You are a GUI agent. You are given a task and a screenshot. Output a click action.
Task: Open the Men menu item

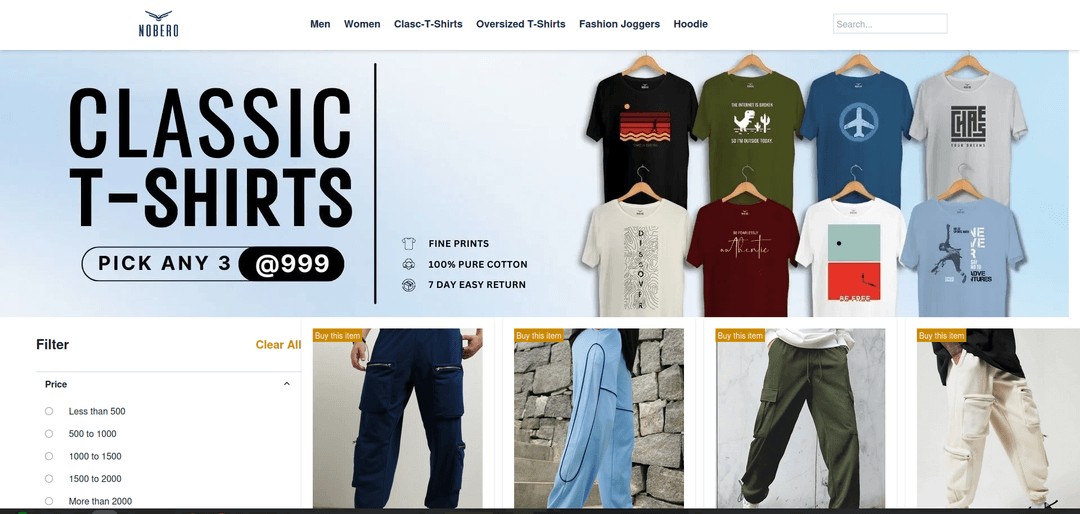tap(320, 24)
